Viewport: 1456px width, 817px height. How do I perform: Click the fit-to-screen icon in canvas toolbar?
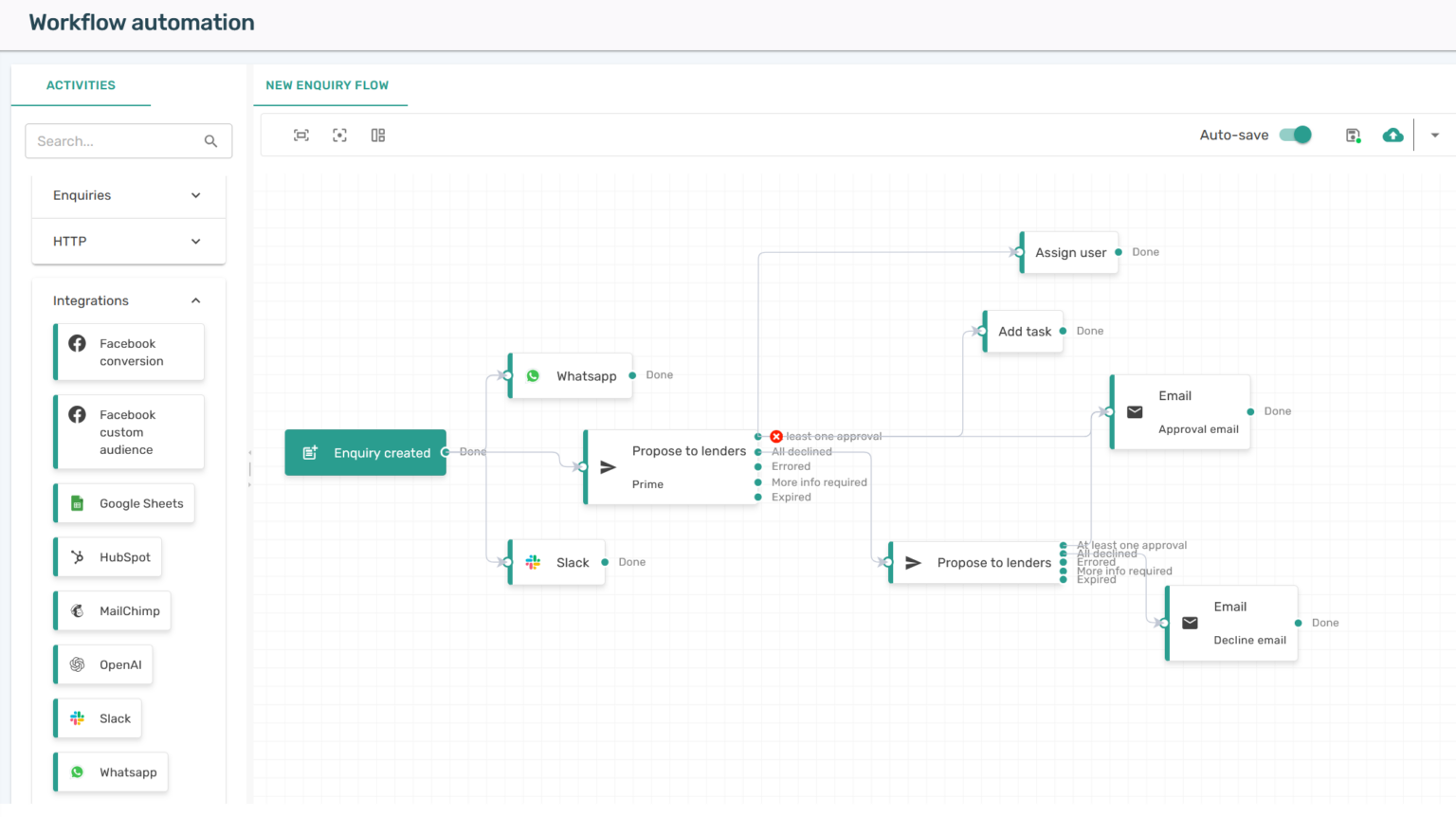coord(301,136)
